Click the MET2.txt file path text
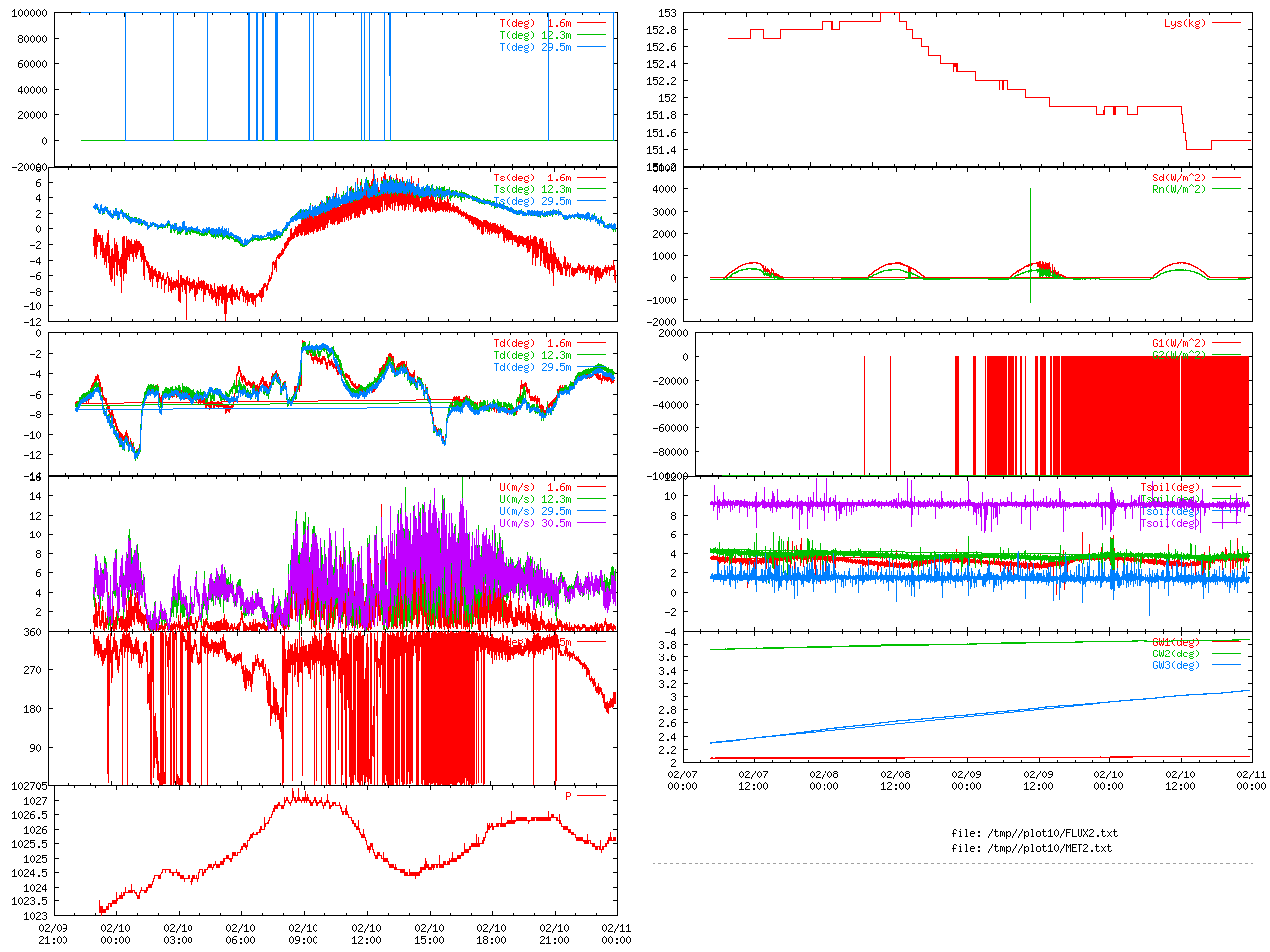This screenshot has width=1270, height=952. (x=1032, y=848)
